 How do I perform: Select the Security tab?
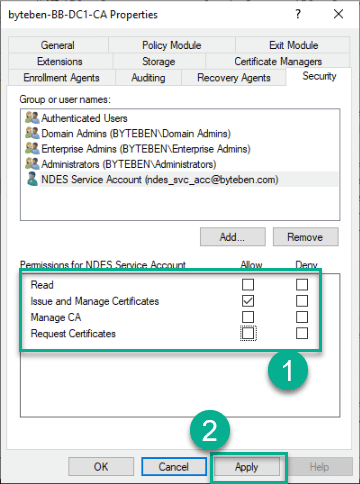point(319,76)
